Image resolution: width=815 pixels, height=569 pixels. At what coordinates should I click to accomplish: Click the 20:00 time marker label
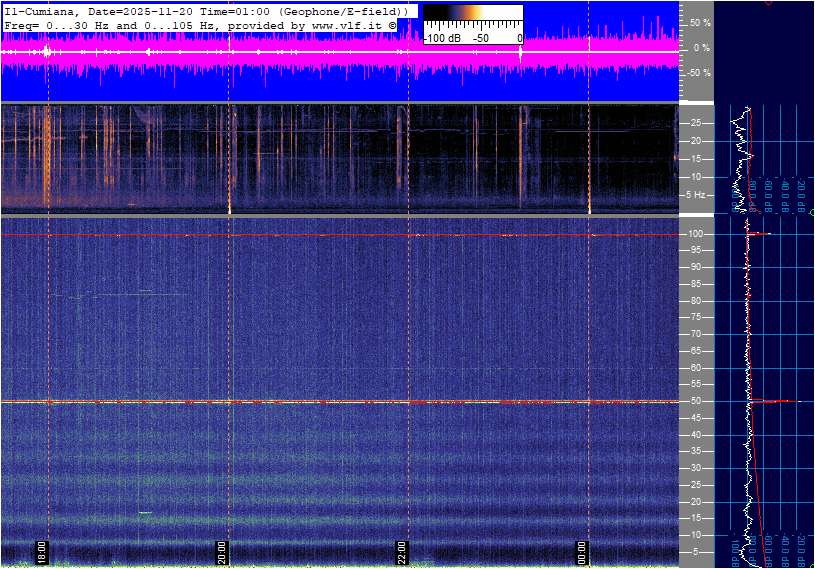(223, 552)
